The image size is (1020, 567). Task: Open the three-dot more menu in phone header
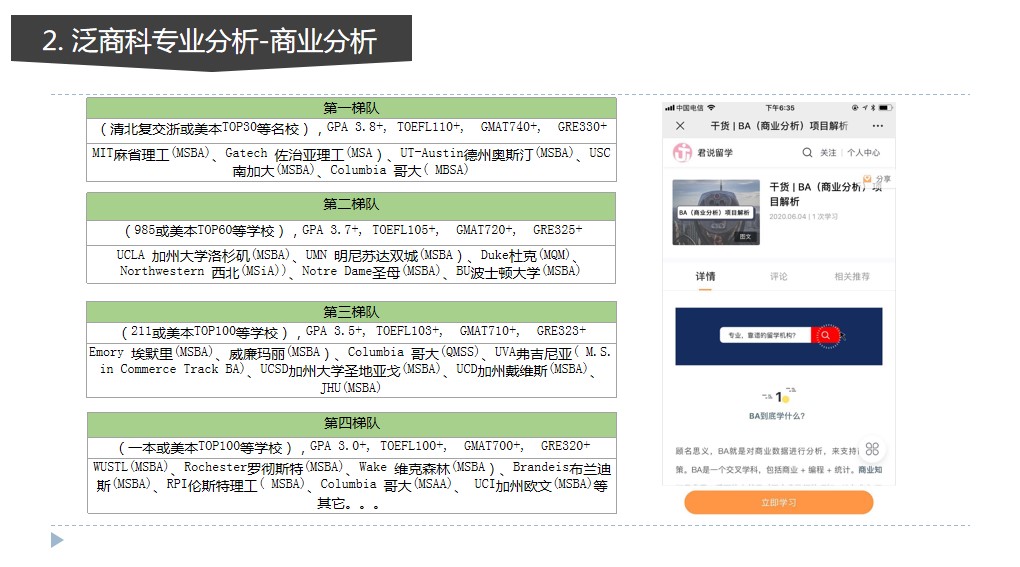click(x=878, y=125)
